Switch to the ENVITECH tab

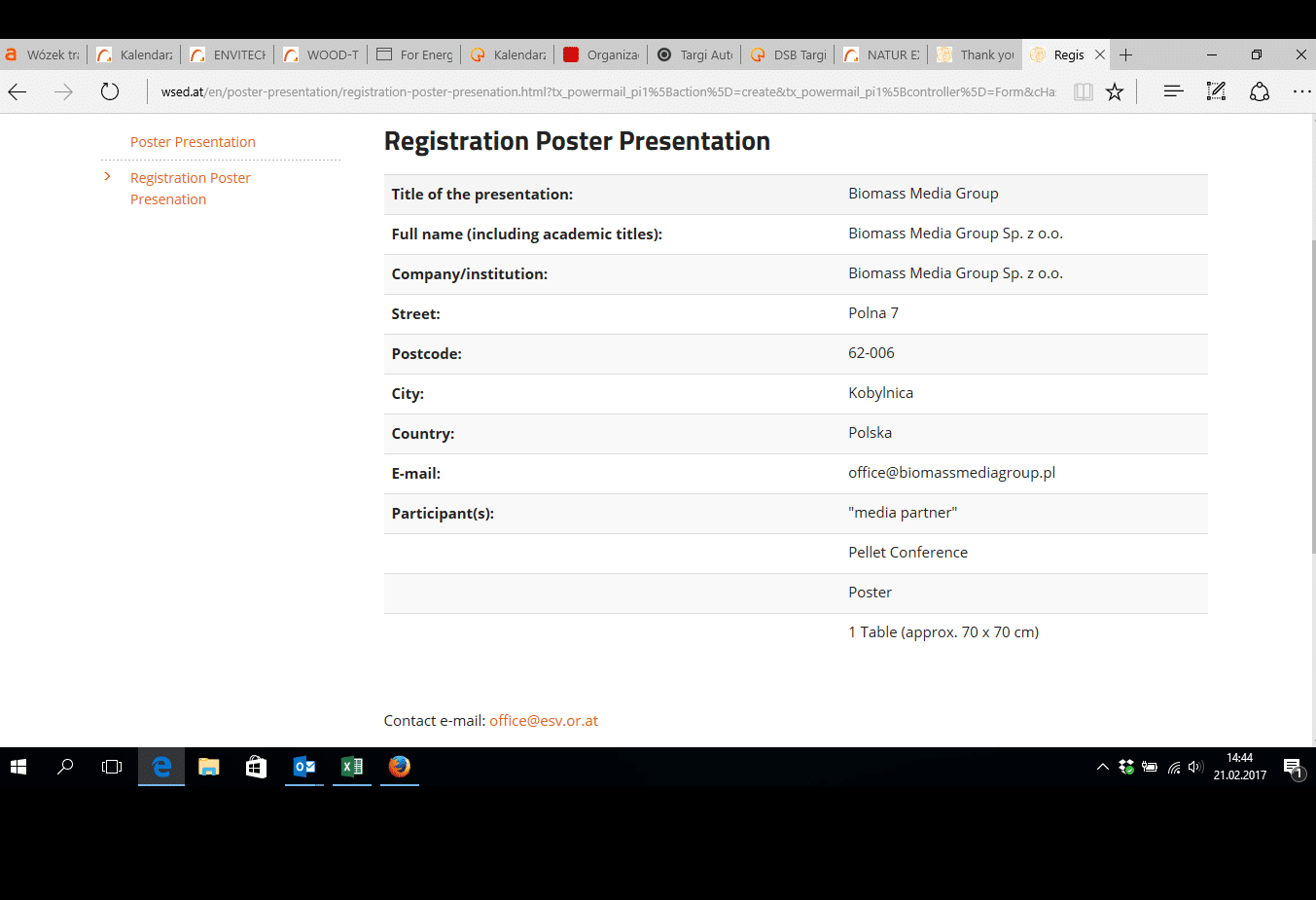pos(228,54)
